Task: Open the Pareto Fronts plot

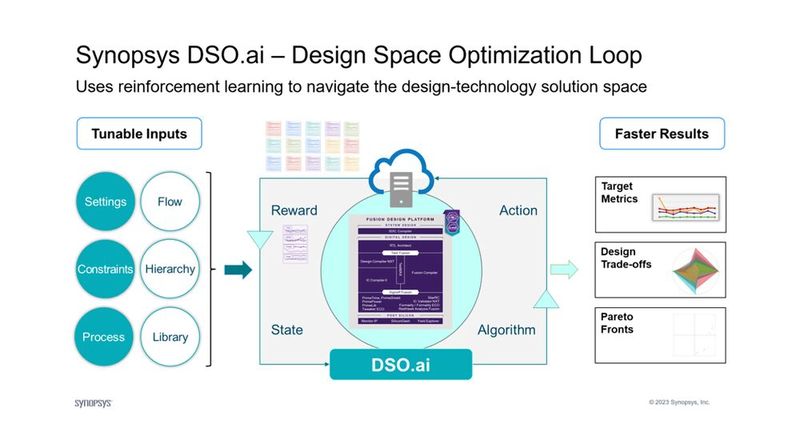Action: [695, 335]
